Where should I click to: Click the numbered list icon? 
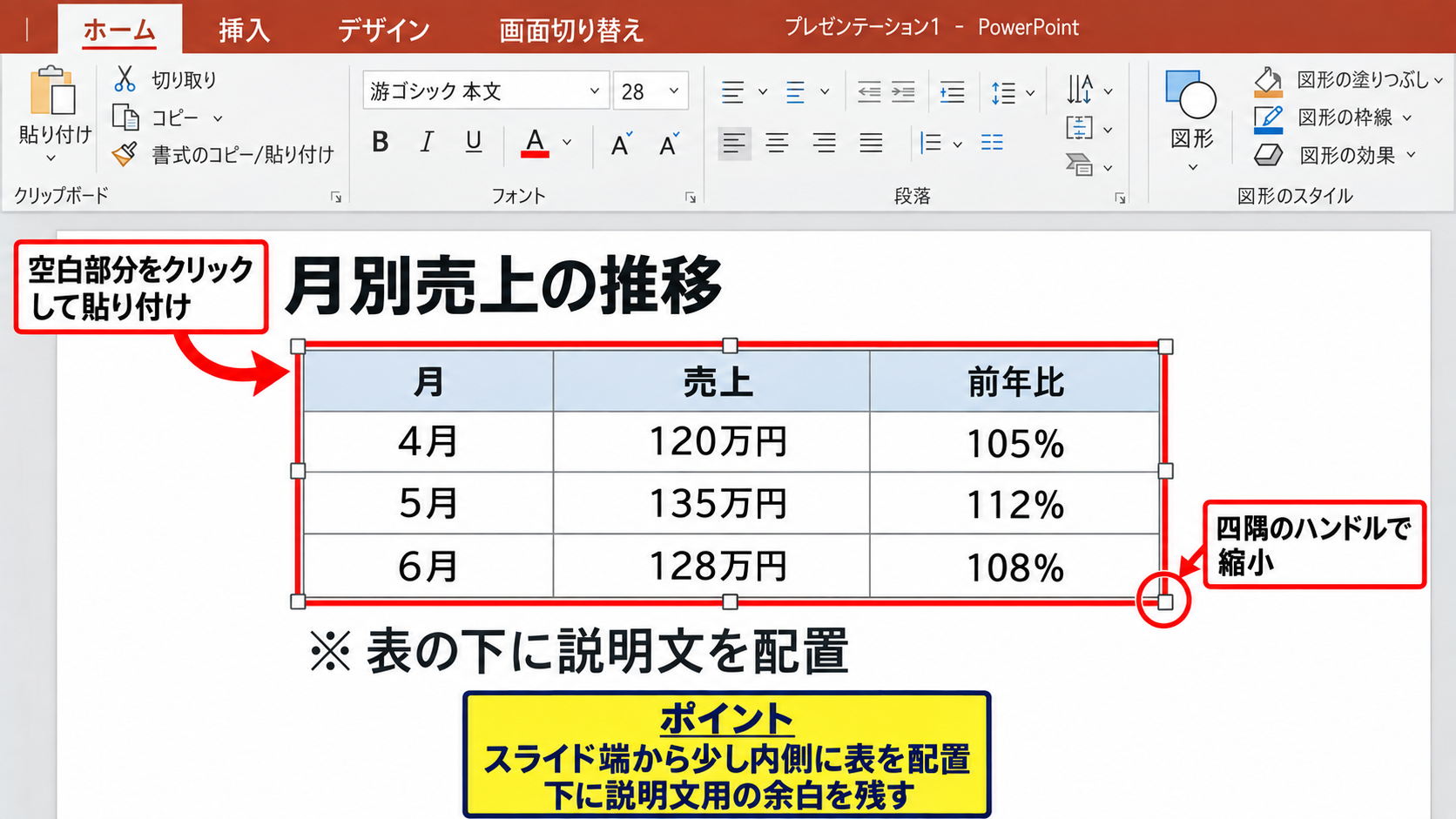click(x=795, y=91)
